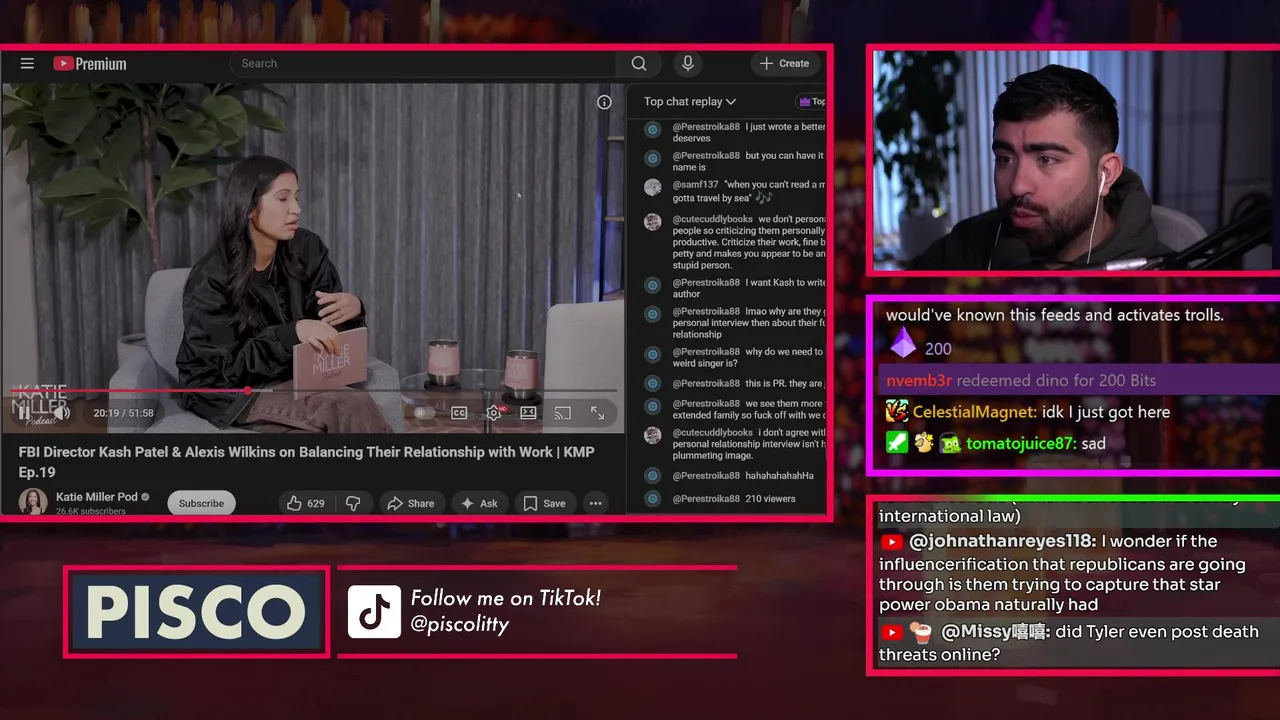
Task: Open Katie Miller Pod channel name link
Action: [96, 496]
